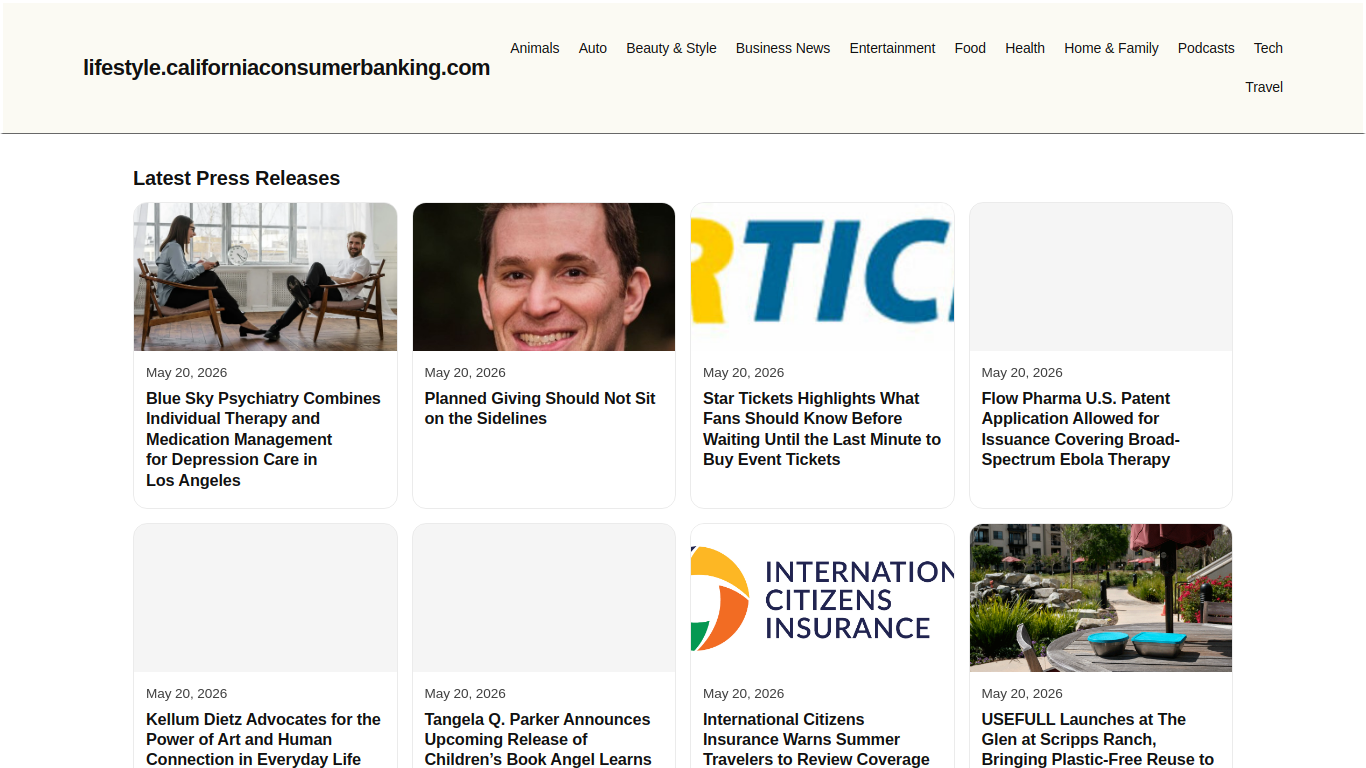The image size is (1366, 768).
Task: Open 'Planned Giving Should Not Sit on the Sidelines'
Action: (540, 408)
